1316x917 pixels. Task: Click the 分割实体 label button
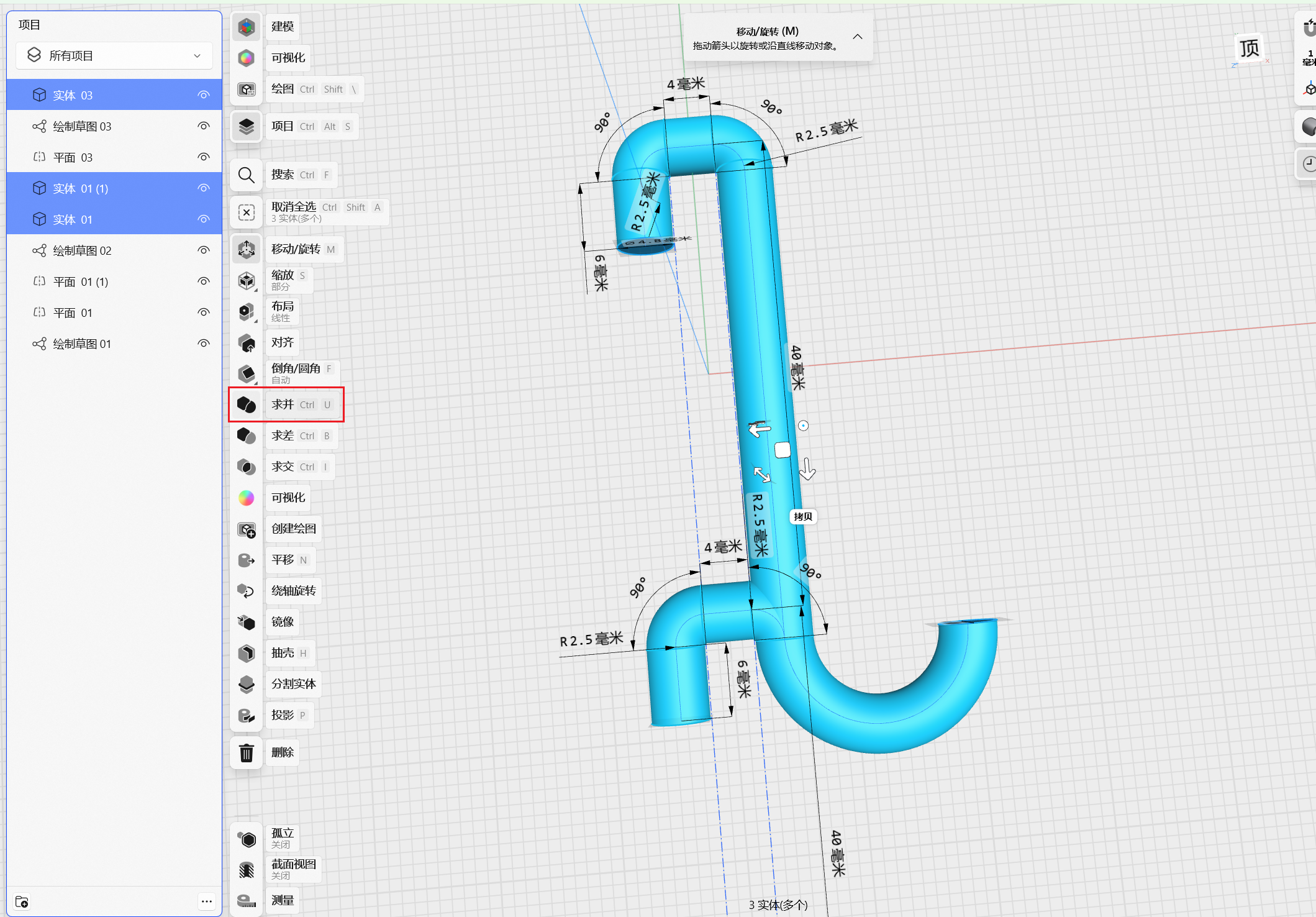[x=293, y=684]
